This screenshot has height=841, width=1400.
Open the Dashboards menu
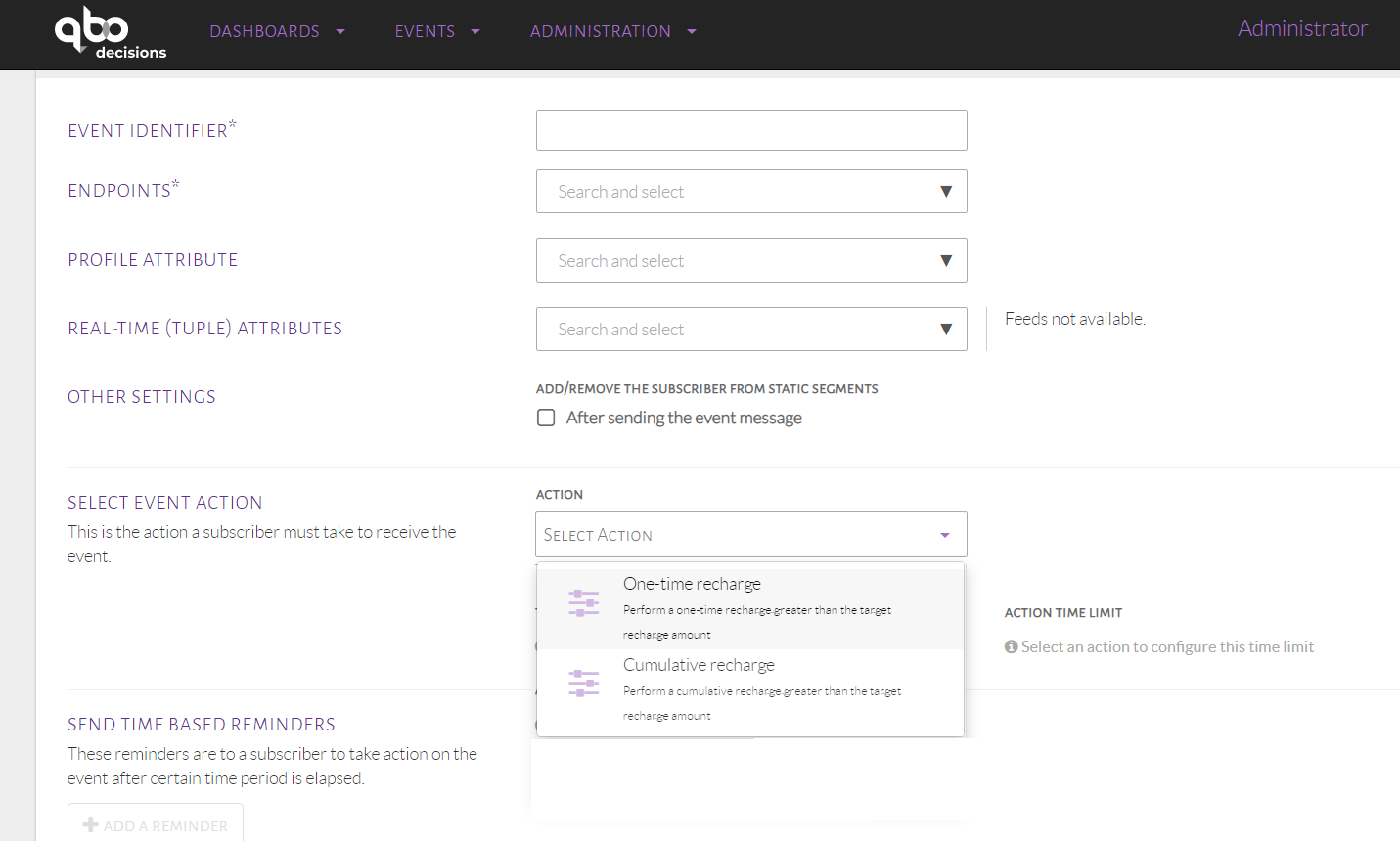(x=277, y=31)
